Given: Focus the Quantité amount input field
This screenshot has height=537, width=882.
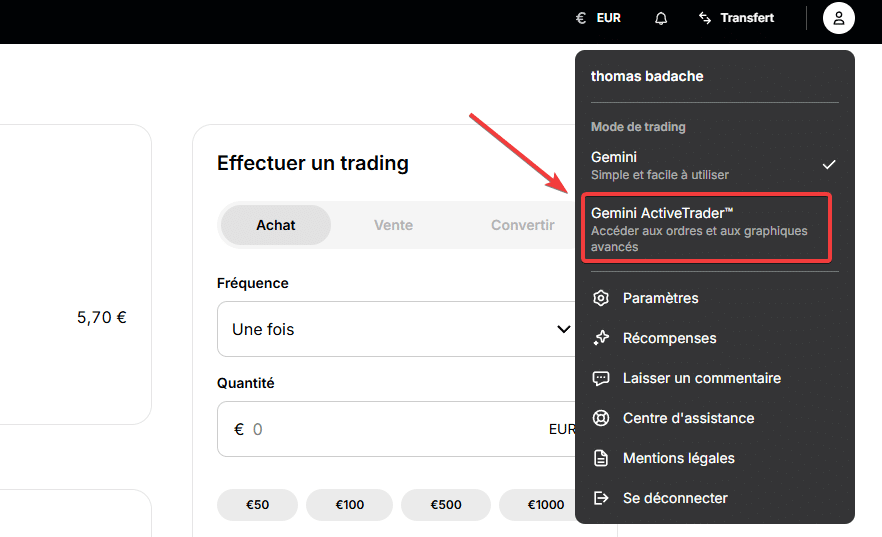Looking at the screenshot, I should pos(397,429).
